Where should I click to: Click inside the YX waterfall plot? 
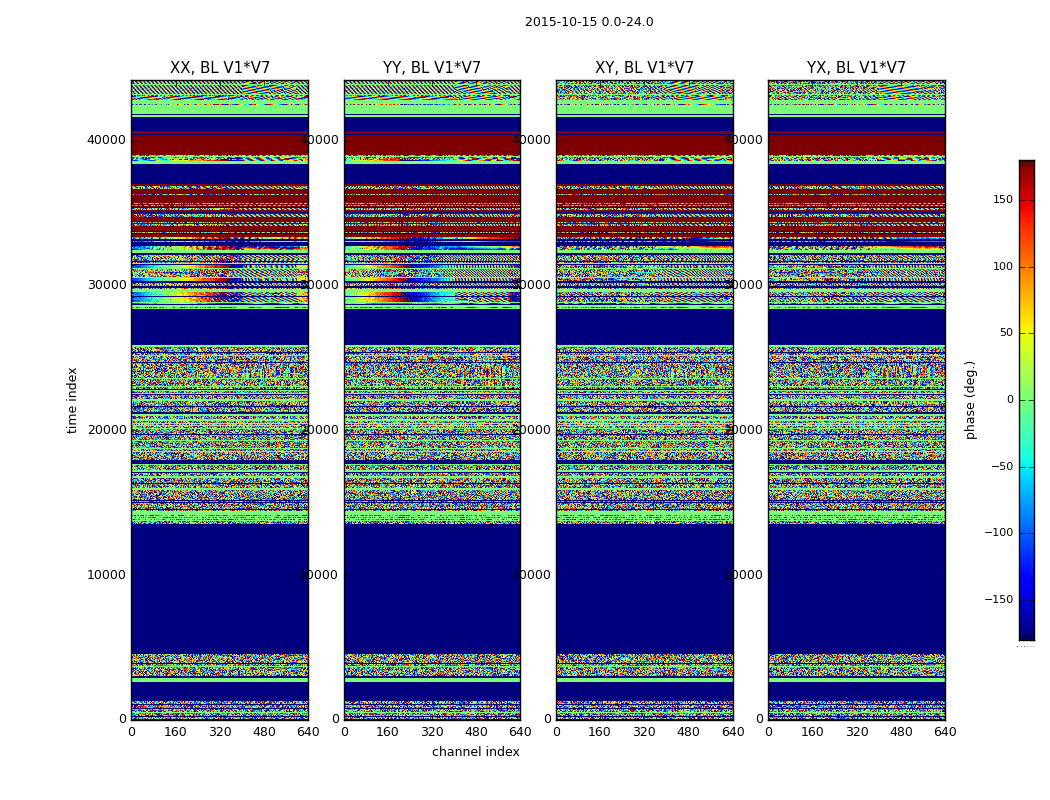coord(857,400)
